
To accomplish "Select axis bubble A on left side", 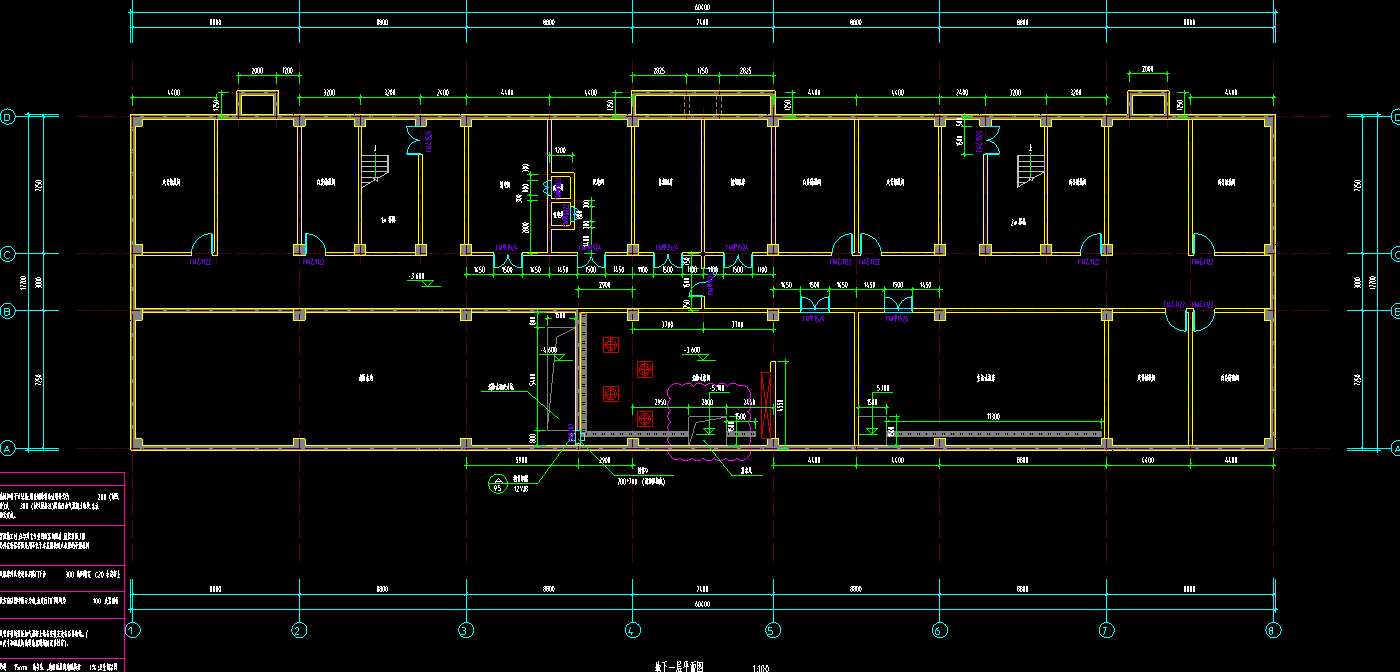I will (7, 447).
